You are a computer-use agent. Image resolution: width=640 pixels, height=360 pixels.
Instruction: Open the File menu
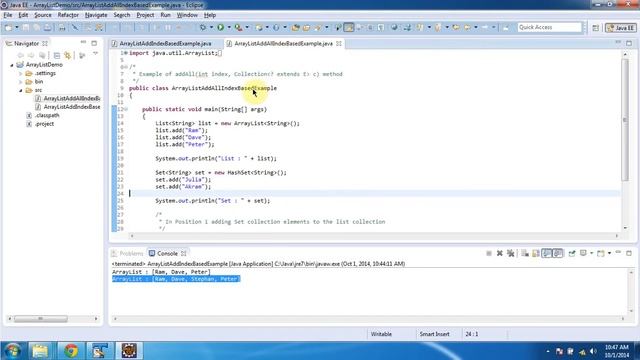pyautogui.click(x=8, y=15)
